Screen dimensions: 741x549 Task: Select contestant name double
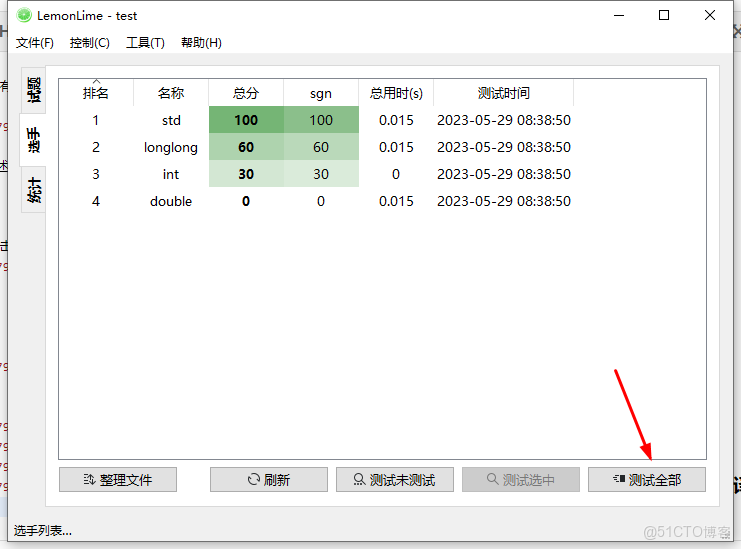[x=171, y=201]
